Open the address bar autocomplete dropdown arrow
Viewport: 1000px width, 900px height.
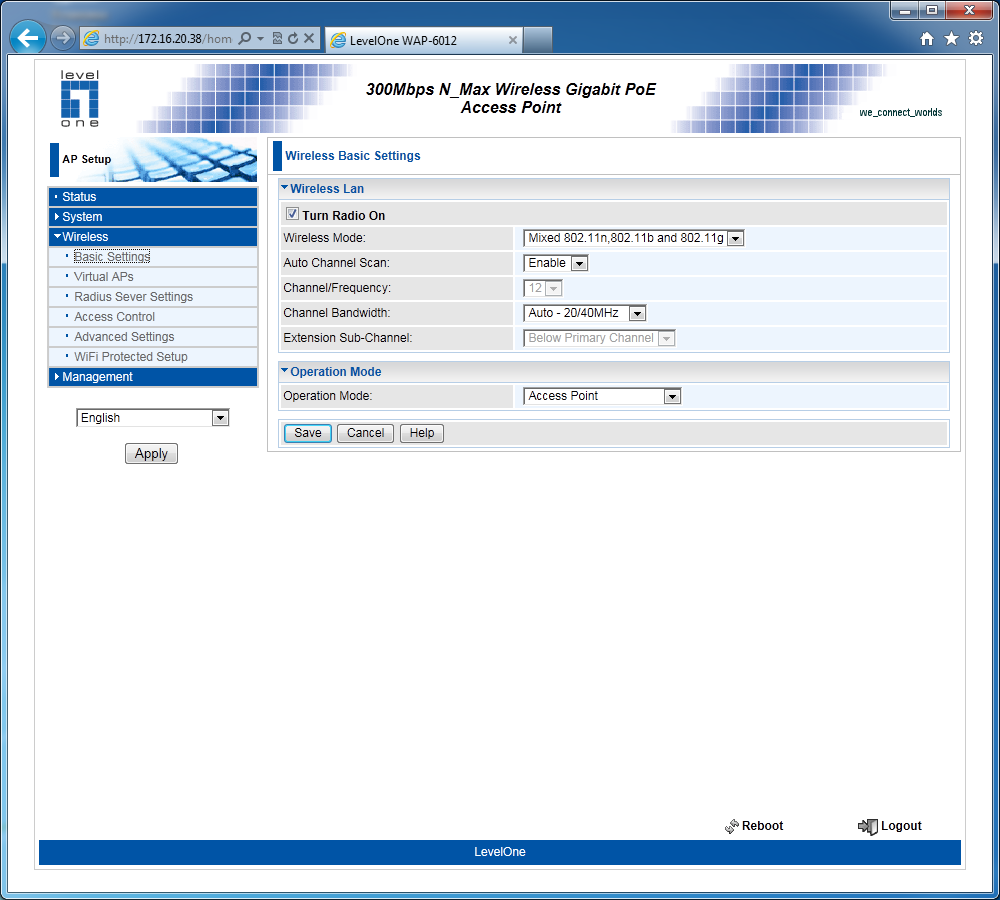[260, 39]
